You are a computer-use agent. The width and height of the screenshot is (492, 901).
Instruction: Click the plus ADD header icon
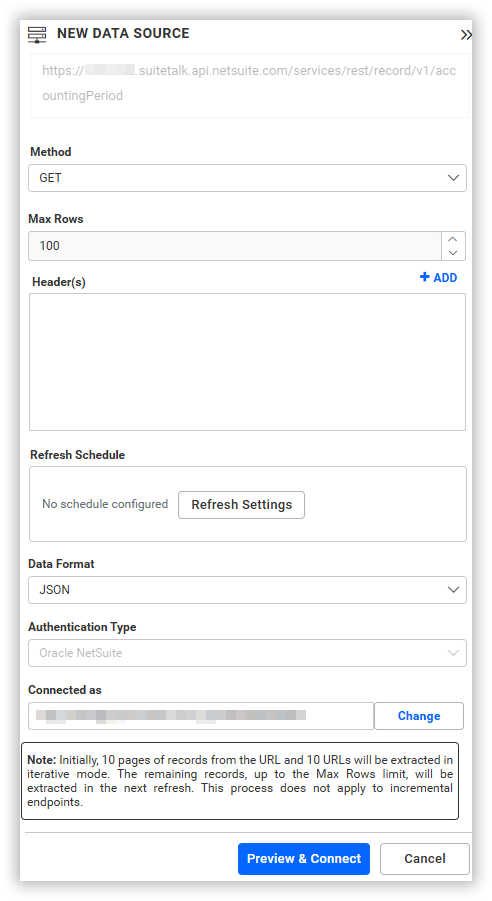425,278
